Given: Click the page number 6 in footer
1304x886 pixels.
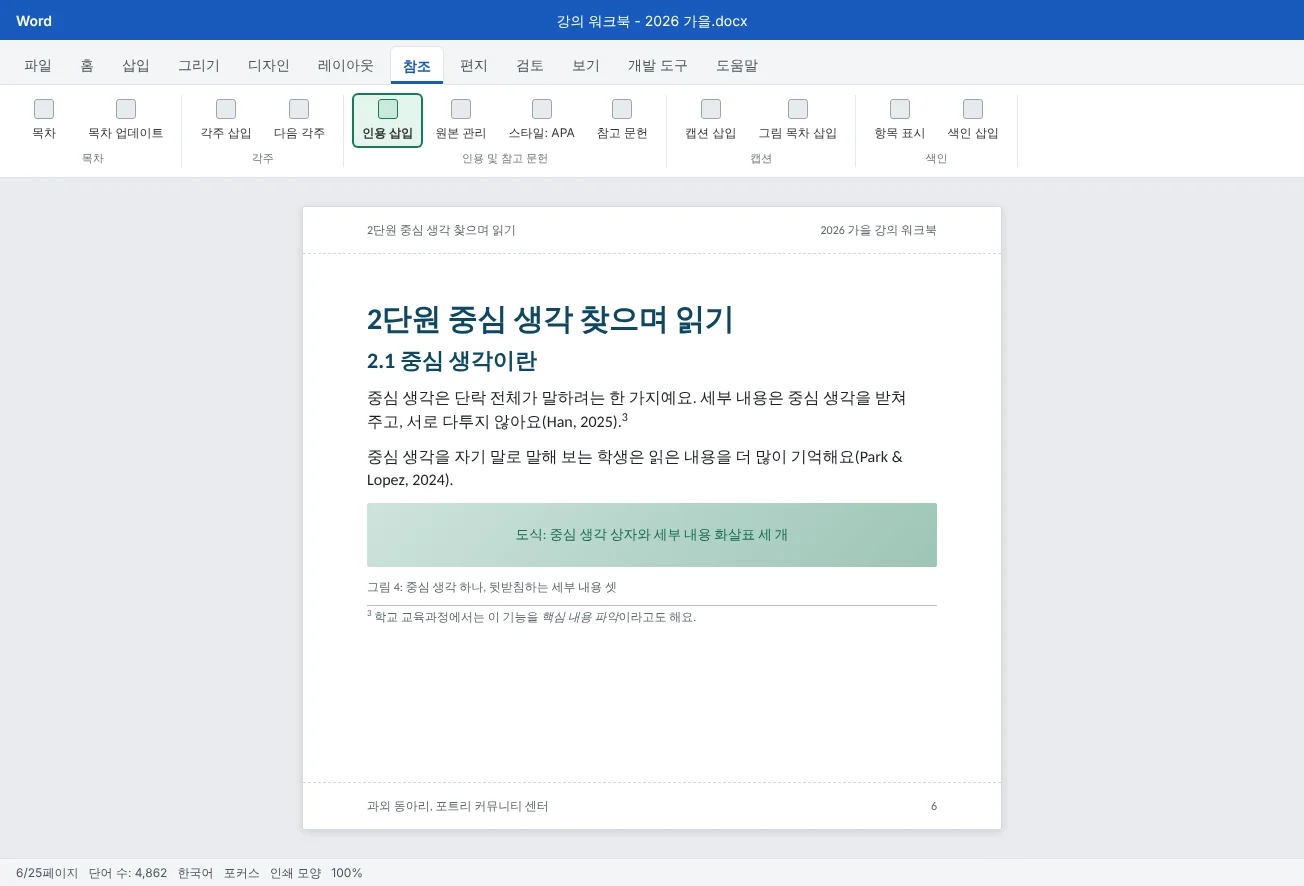Looking at the screenshot, I should tap(934, 806).
